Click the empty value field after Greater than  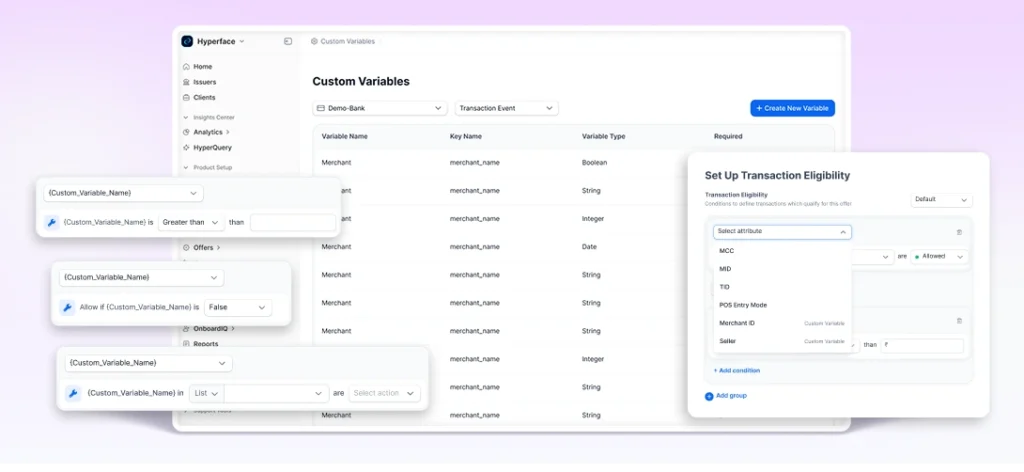(x=292, y=223)
